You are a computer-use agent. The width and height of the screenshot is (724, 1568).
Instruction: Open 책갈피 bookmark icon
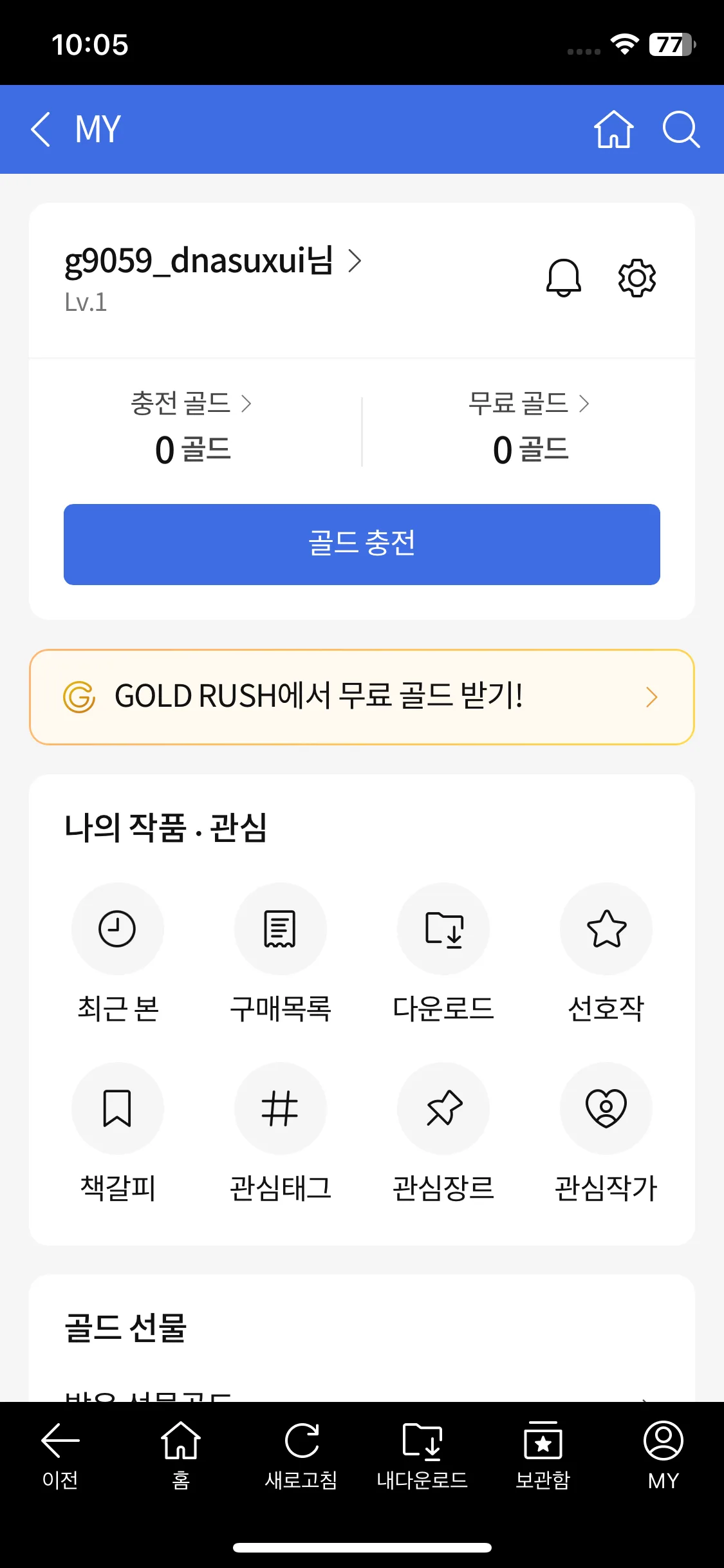(117, 1108)
